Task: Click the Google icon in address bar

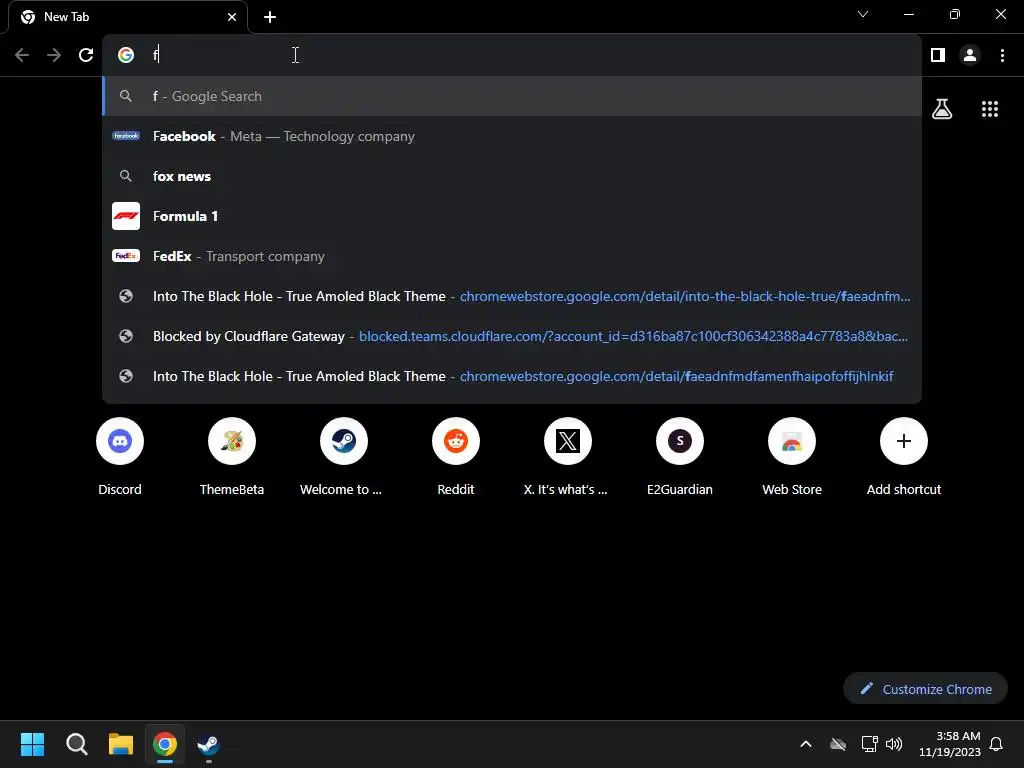Action: pos(126,55)
